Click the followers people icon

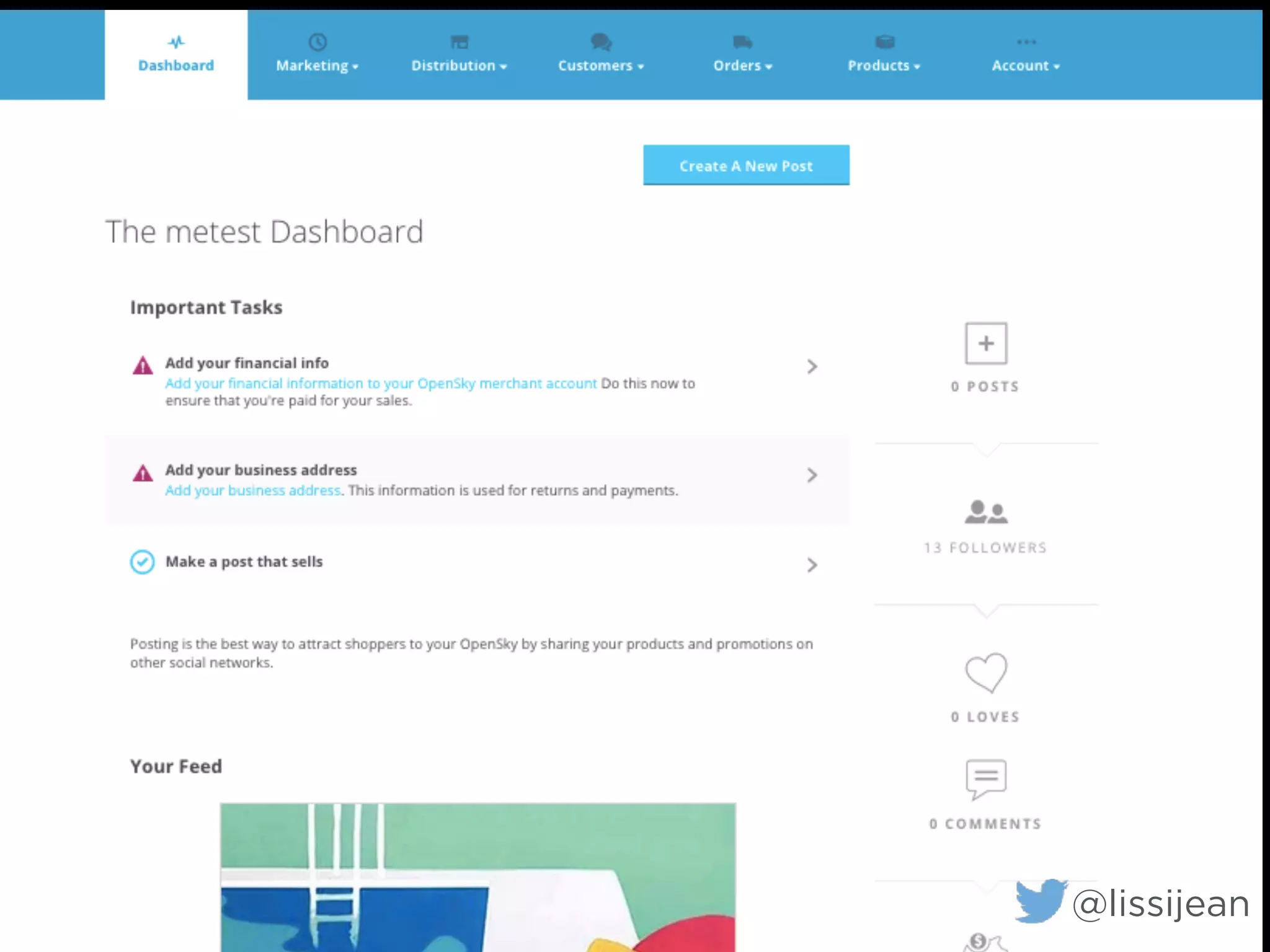coord(986,512)
